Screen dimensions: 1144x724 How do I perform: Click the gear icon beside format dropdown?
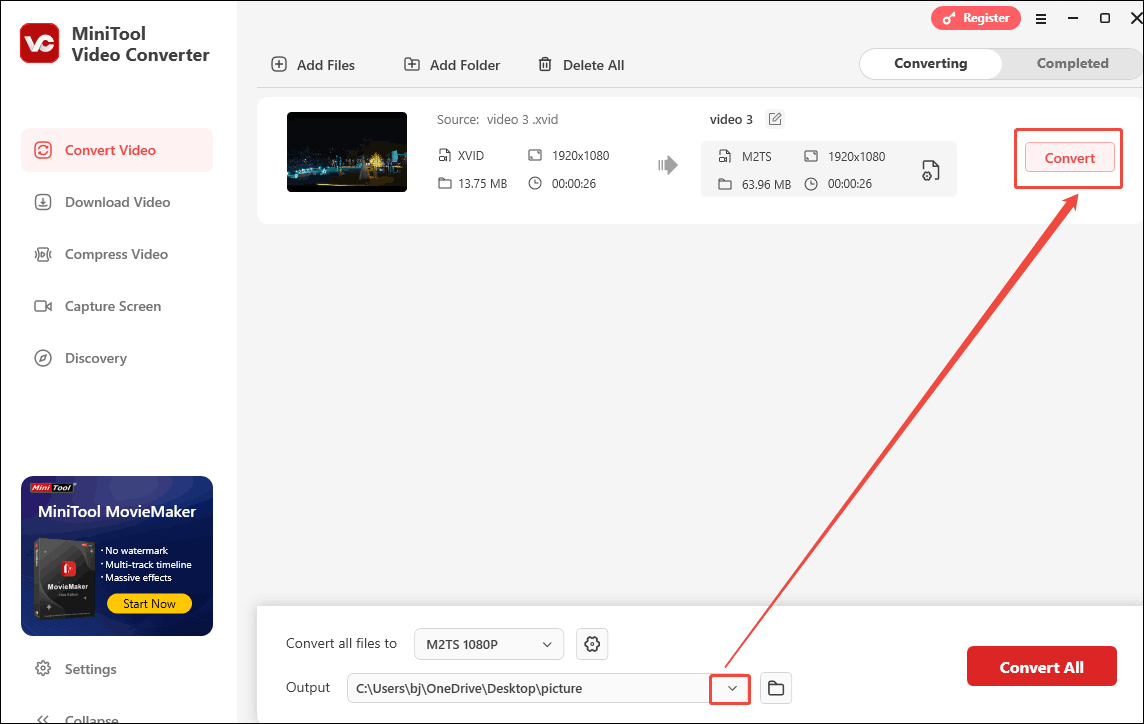[x=592, y=644]
